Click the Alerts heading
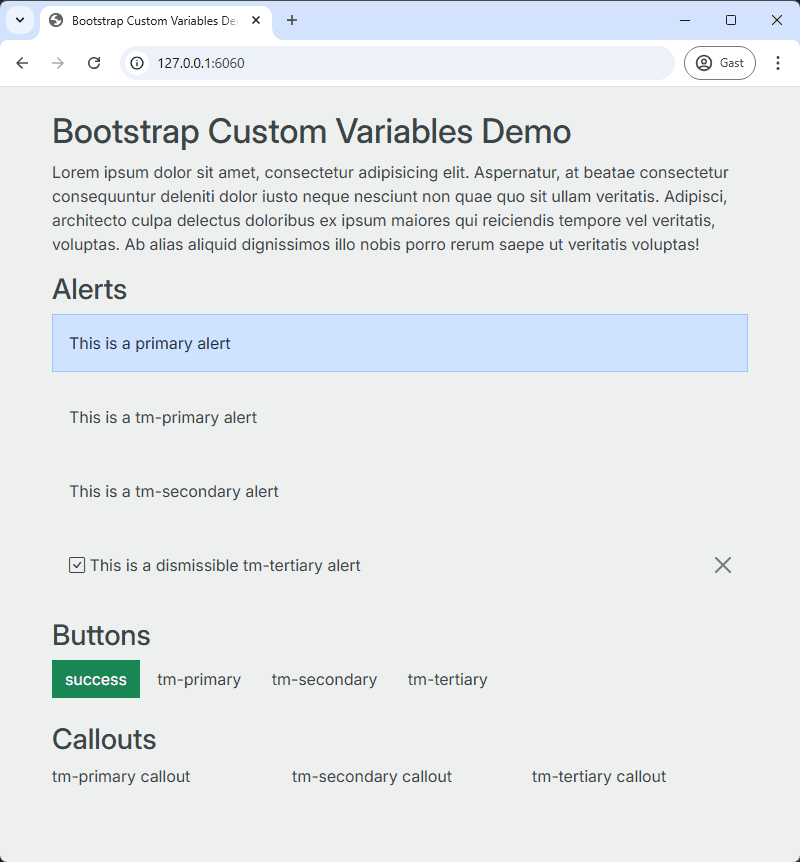Viewport: 800px width, 862px height. [x=90, y=289]
